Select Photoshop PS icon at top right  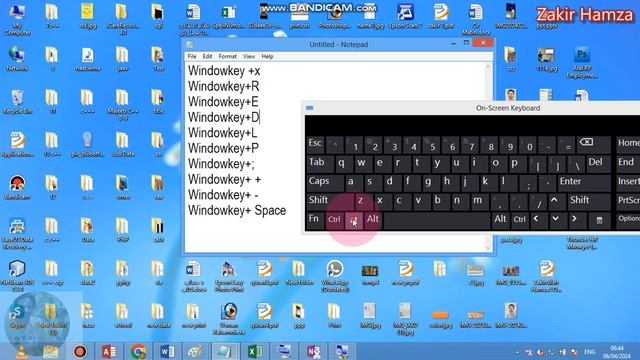582,61
